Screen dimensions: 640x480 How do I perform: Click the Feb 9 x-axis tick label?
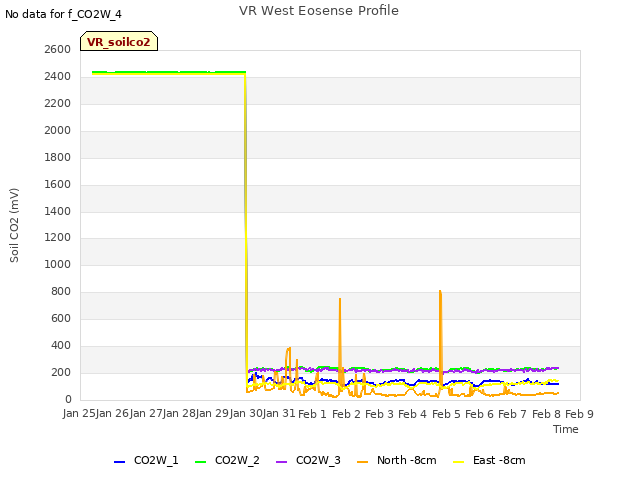click(579, 414)
